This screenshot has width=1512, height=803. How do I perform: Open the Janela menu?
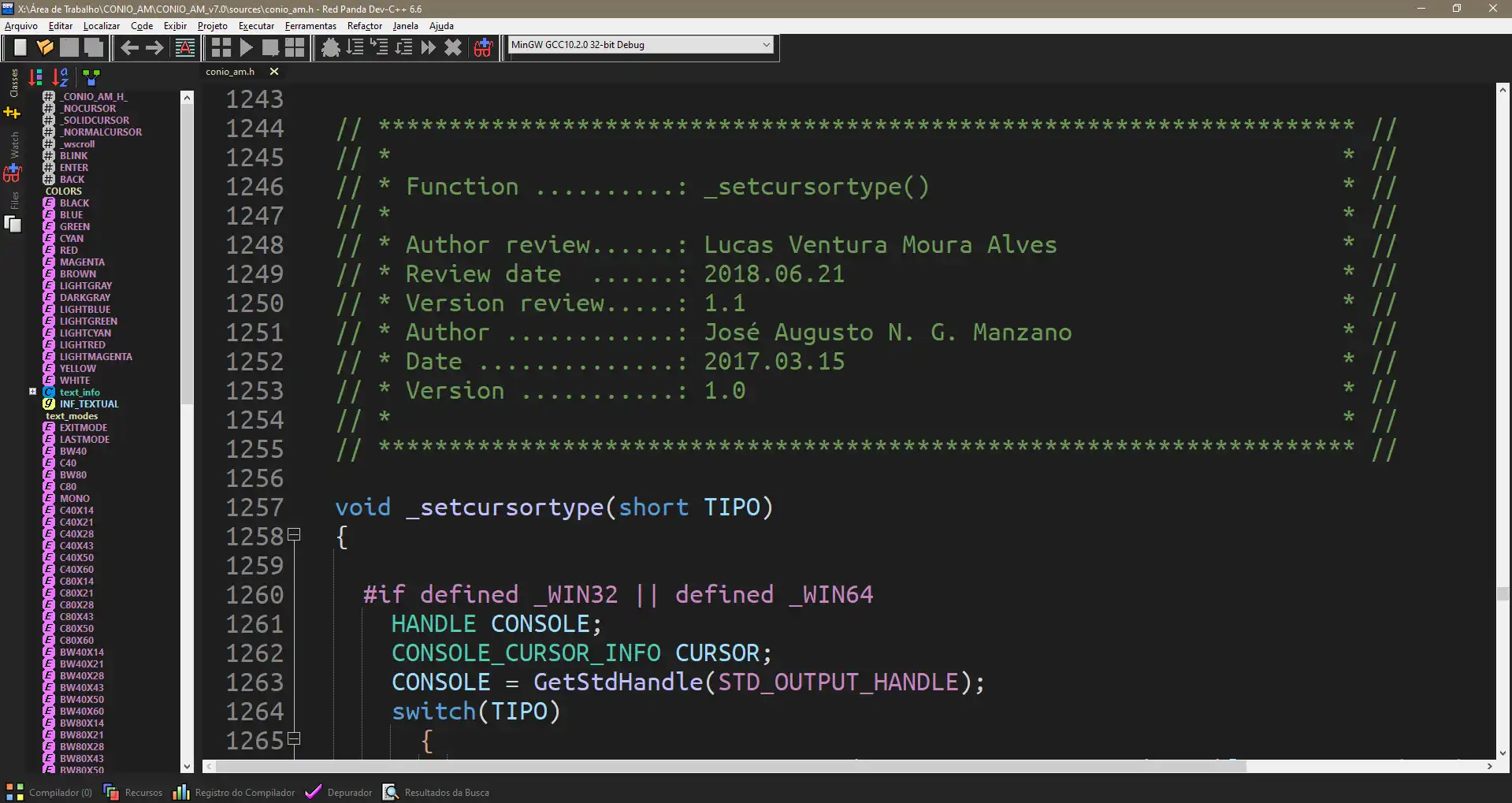pyautogui.click(x=406, y=26)
